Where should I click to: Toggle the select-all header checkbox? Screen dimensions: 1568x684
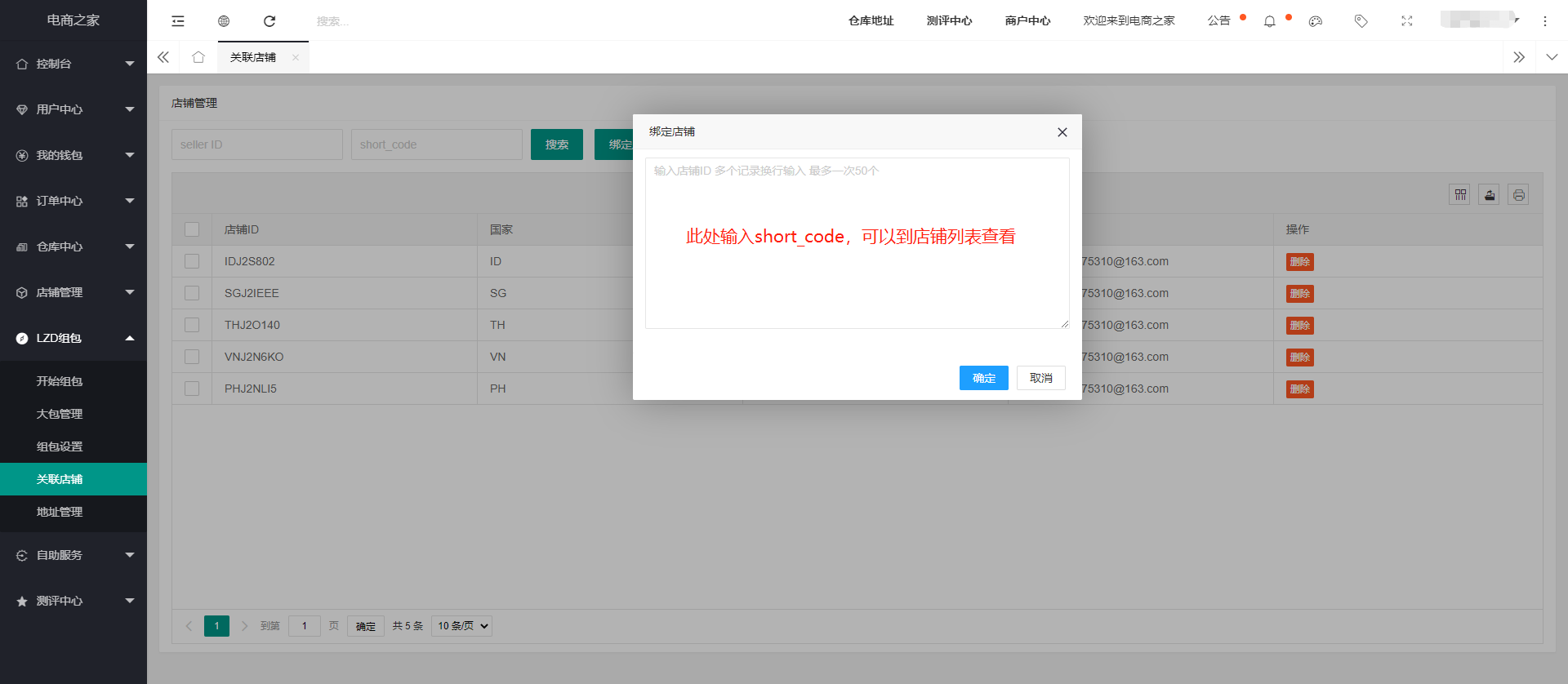click(x=192, y=229)
